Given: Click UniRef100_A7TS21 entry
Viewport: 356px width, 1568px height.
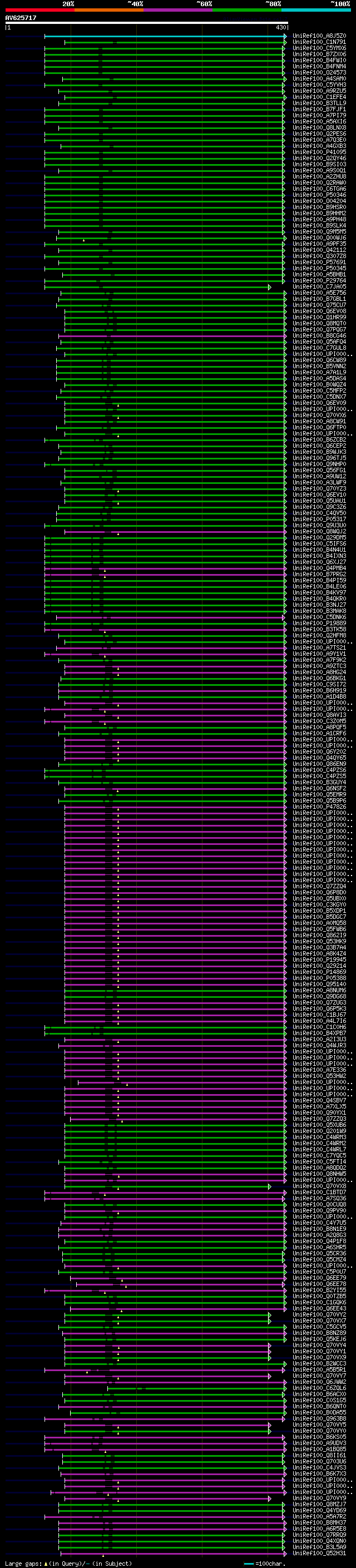Looking at the screenshot, I should 319,647.
